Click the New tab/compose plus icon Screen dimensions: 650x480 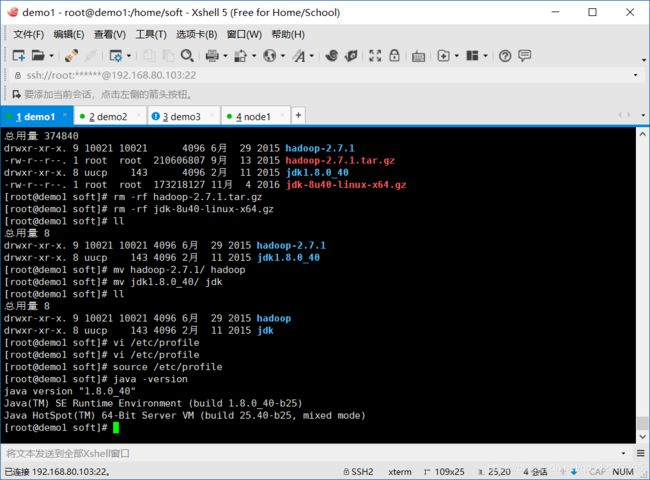pyautogui.click(x=444, y=56)
